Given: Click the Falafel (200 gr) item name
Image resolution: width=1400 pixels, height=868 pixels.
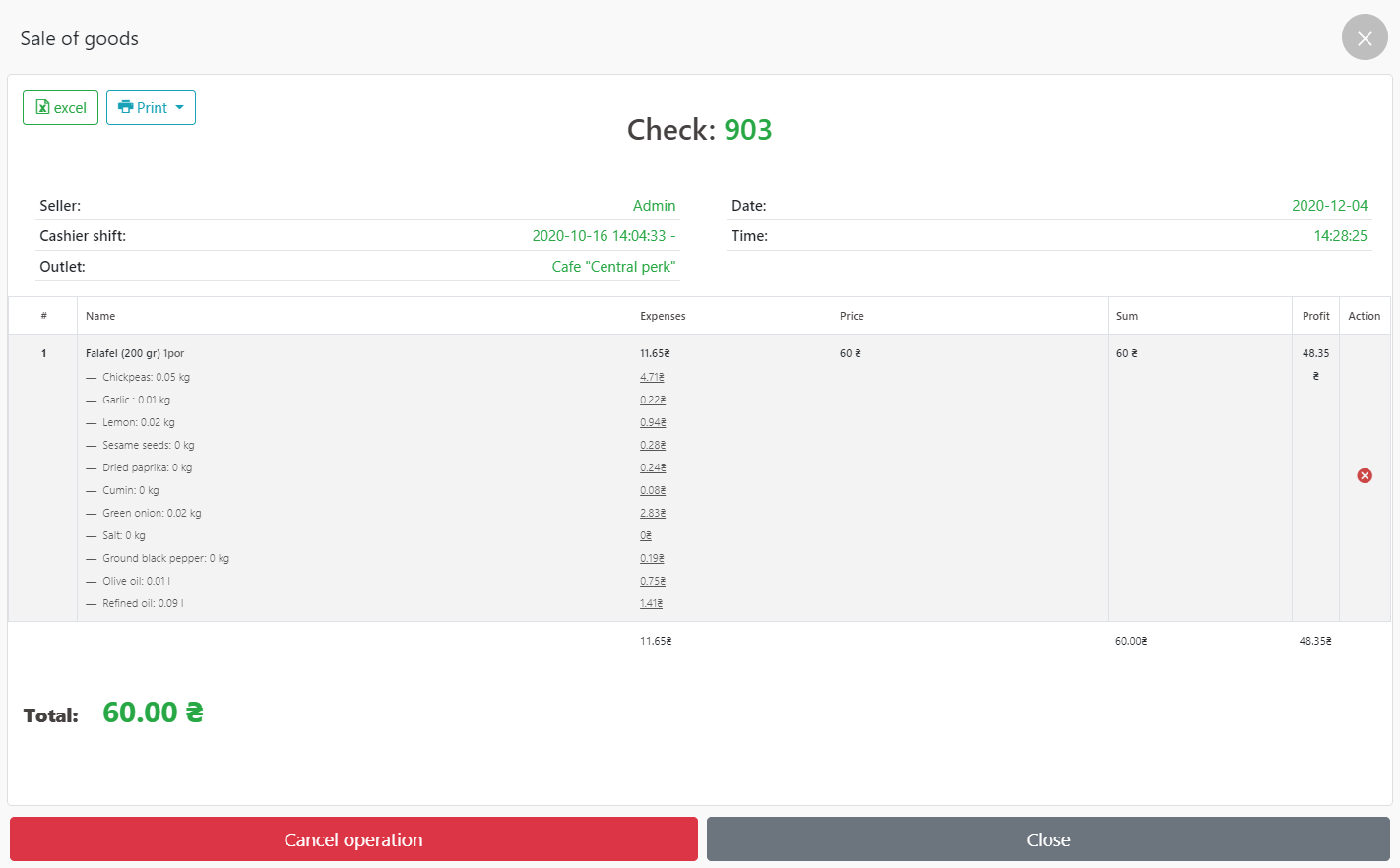Looking at the screenshot, I should (x=135, y=353).
